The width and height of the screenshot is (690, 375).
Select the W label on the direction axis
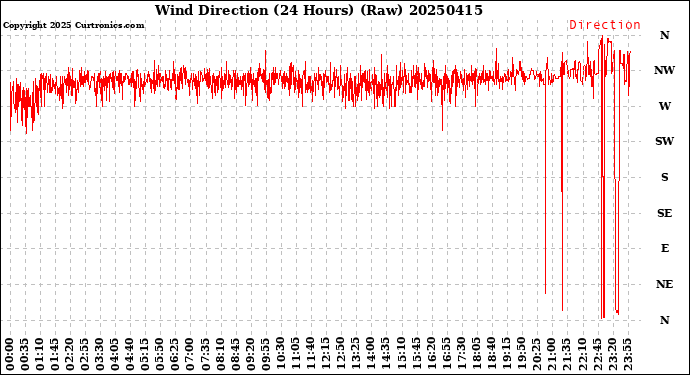[664, 106]
